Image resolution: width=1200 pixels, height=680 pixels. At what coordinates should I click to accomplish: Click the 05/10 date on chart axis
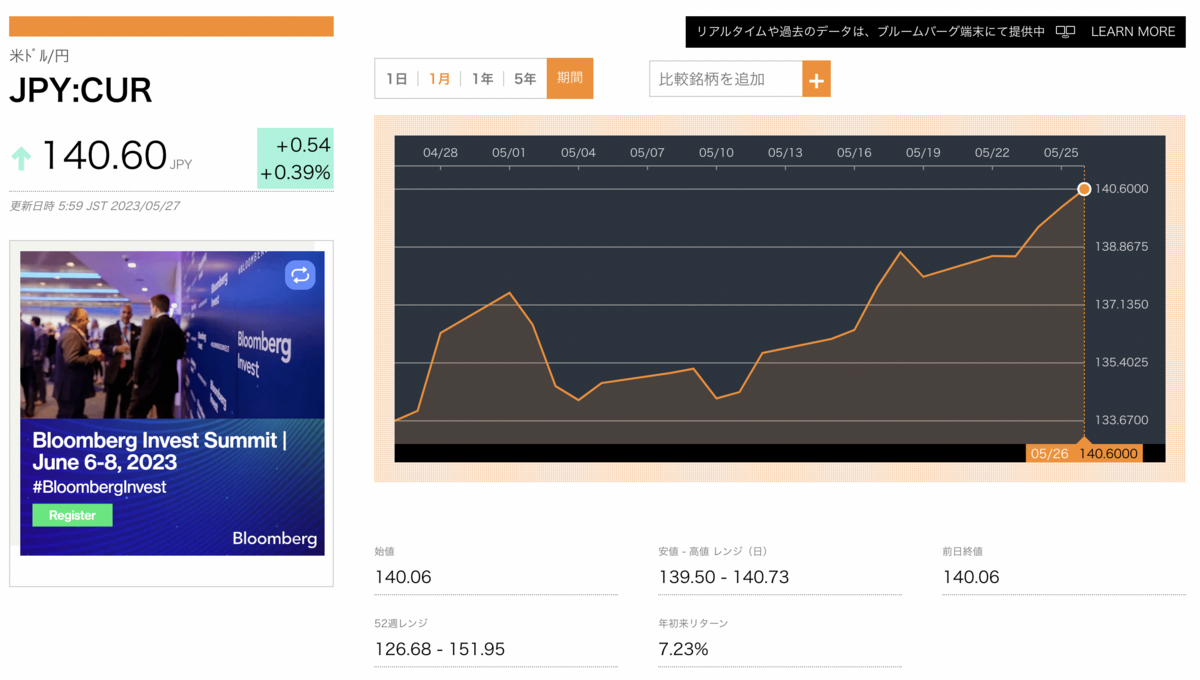(x=716, y=153)
